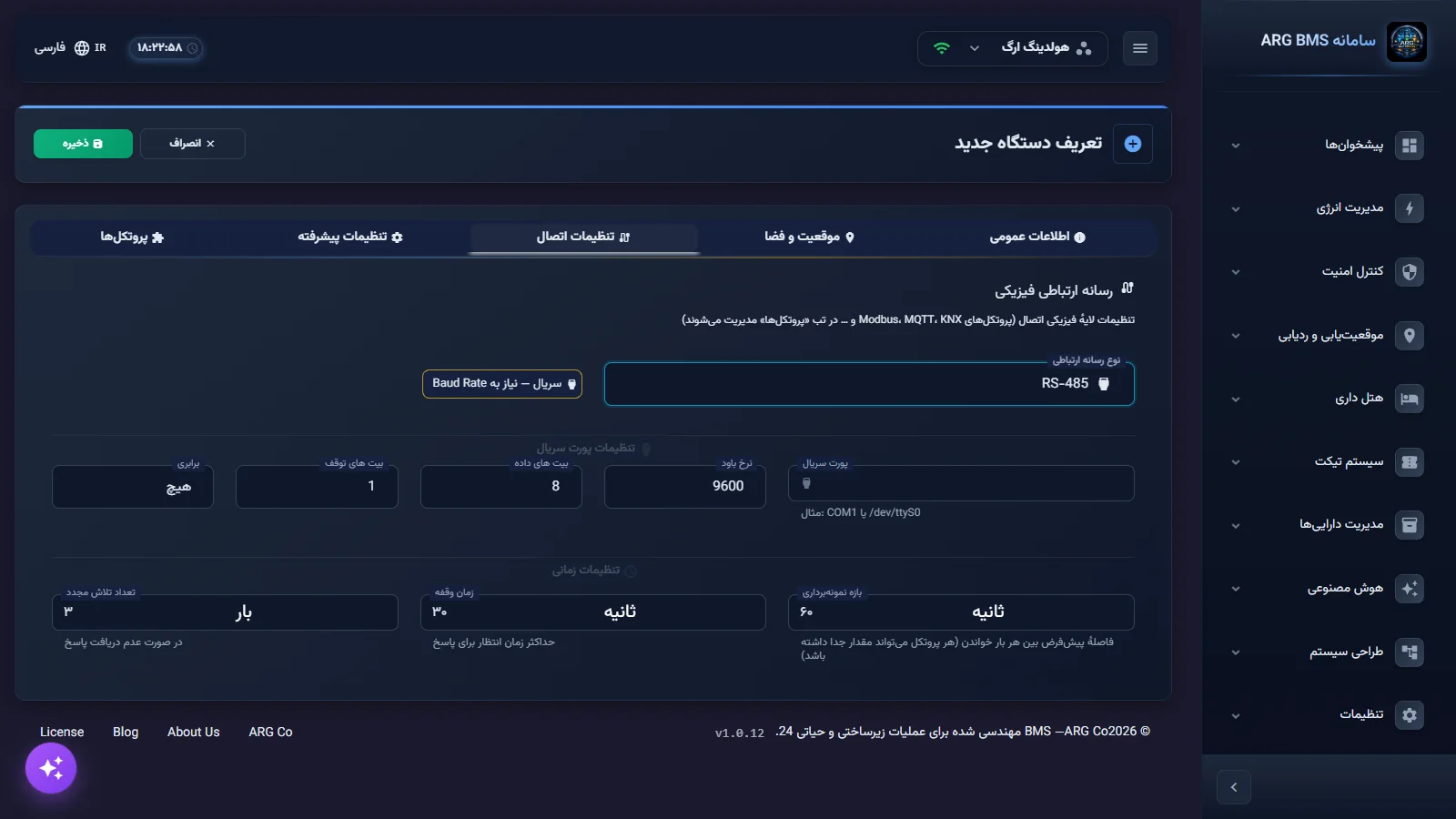Switch to Location and Space (موقعیت و فضا) tab
The height and width of the screenshot is (819, 1456).
click(809, 237)
